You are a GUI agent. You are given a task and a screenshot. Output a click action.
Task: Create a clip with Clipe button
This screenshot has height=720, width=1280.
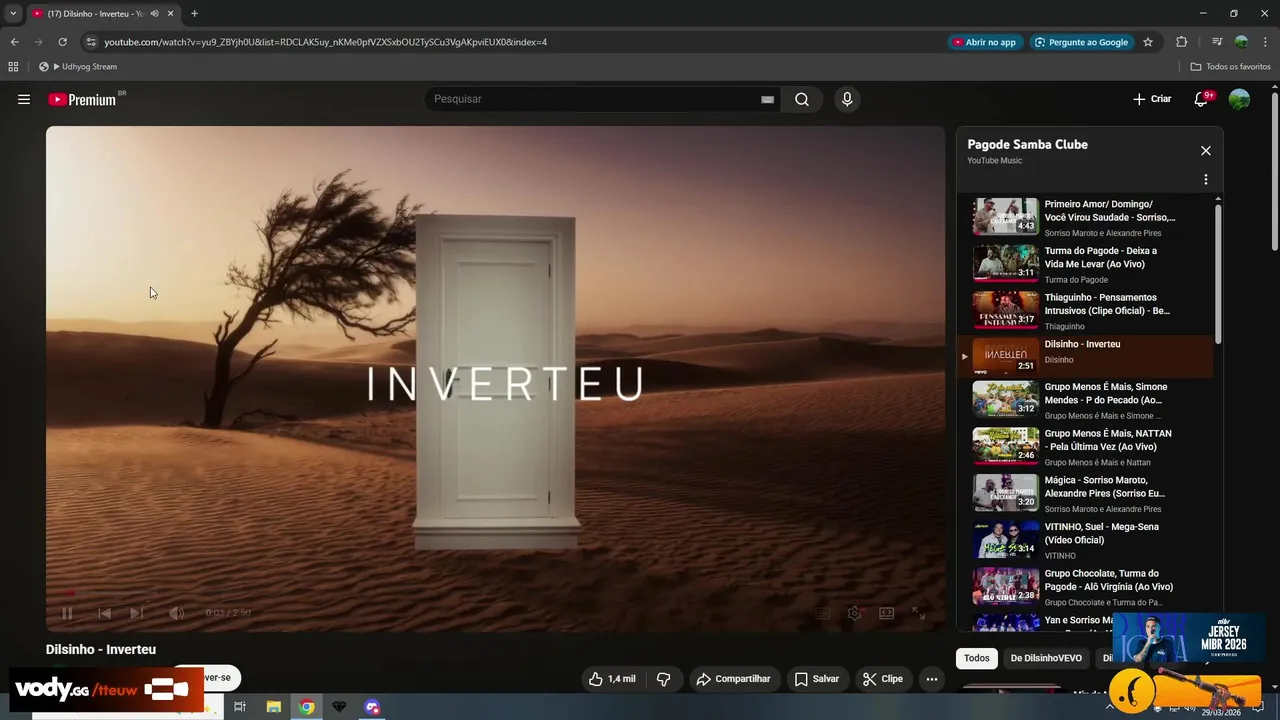(x=883, y=679)
